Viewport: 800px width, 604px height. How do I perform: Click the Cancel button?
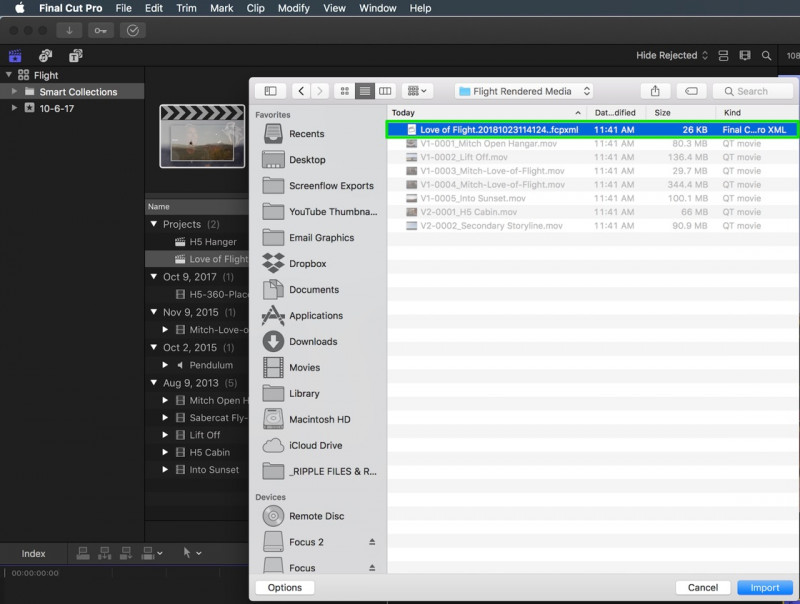[x=703, y=588]
